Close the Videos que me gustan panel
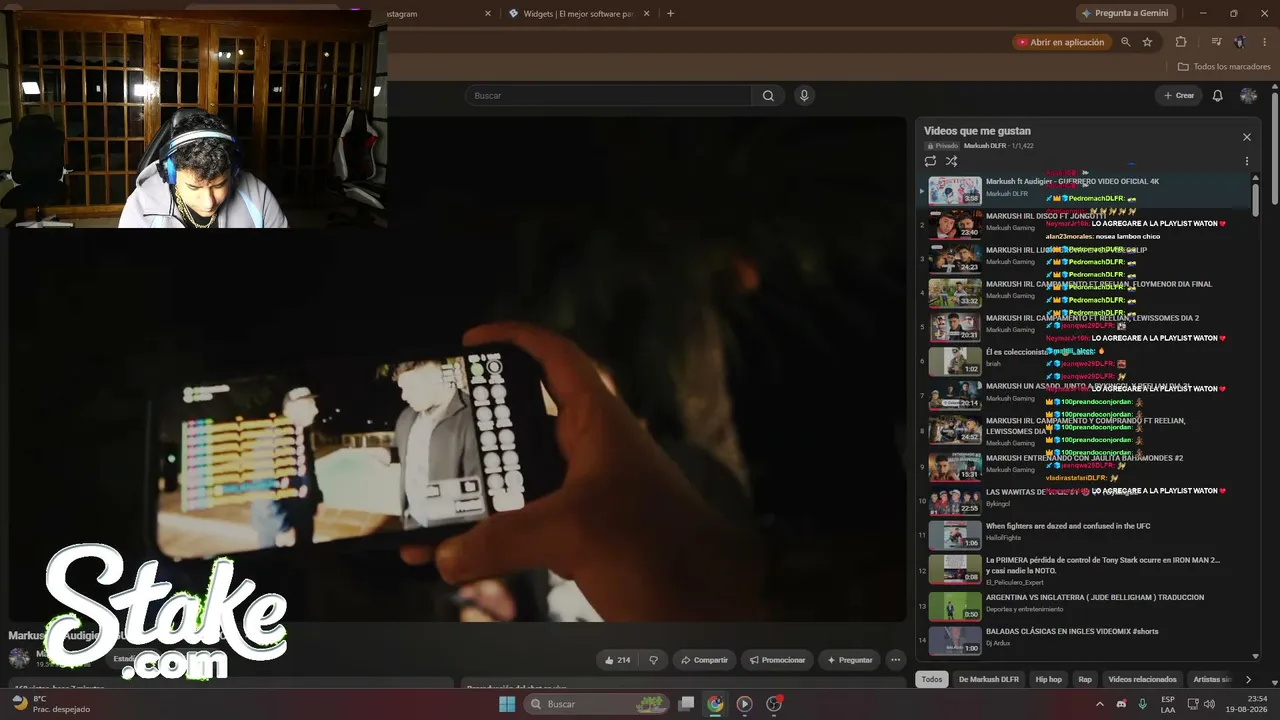 point(1246,137)
